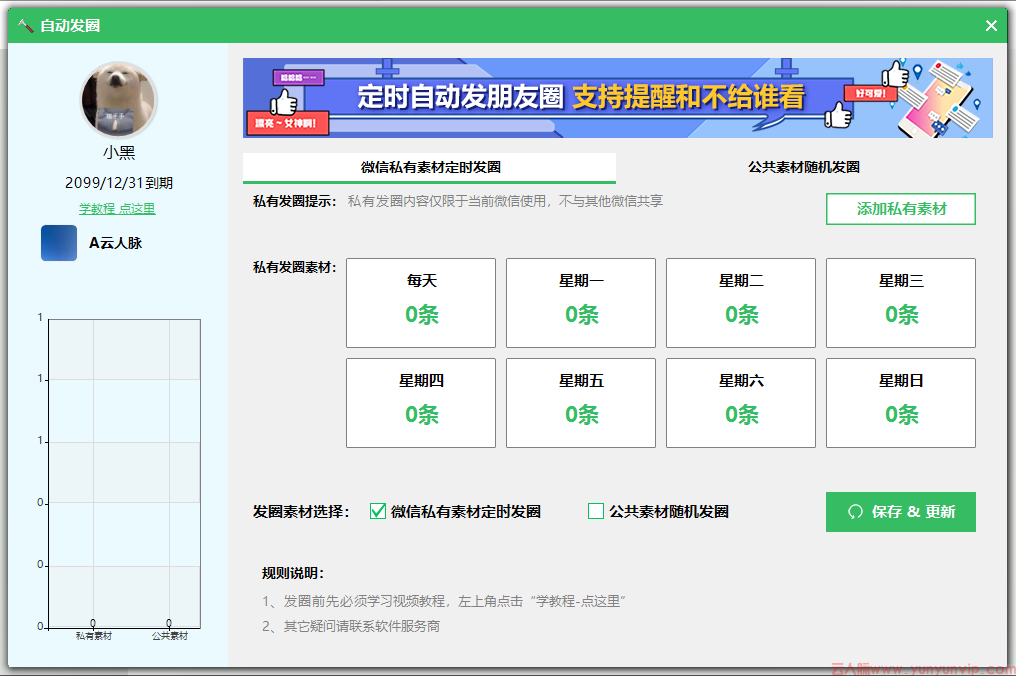
Task: Click the 定时自动发朋友圈 promo banner
Action: click(x=617, y=97)
